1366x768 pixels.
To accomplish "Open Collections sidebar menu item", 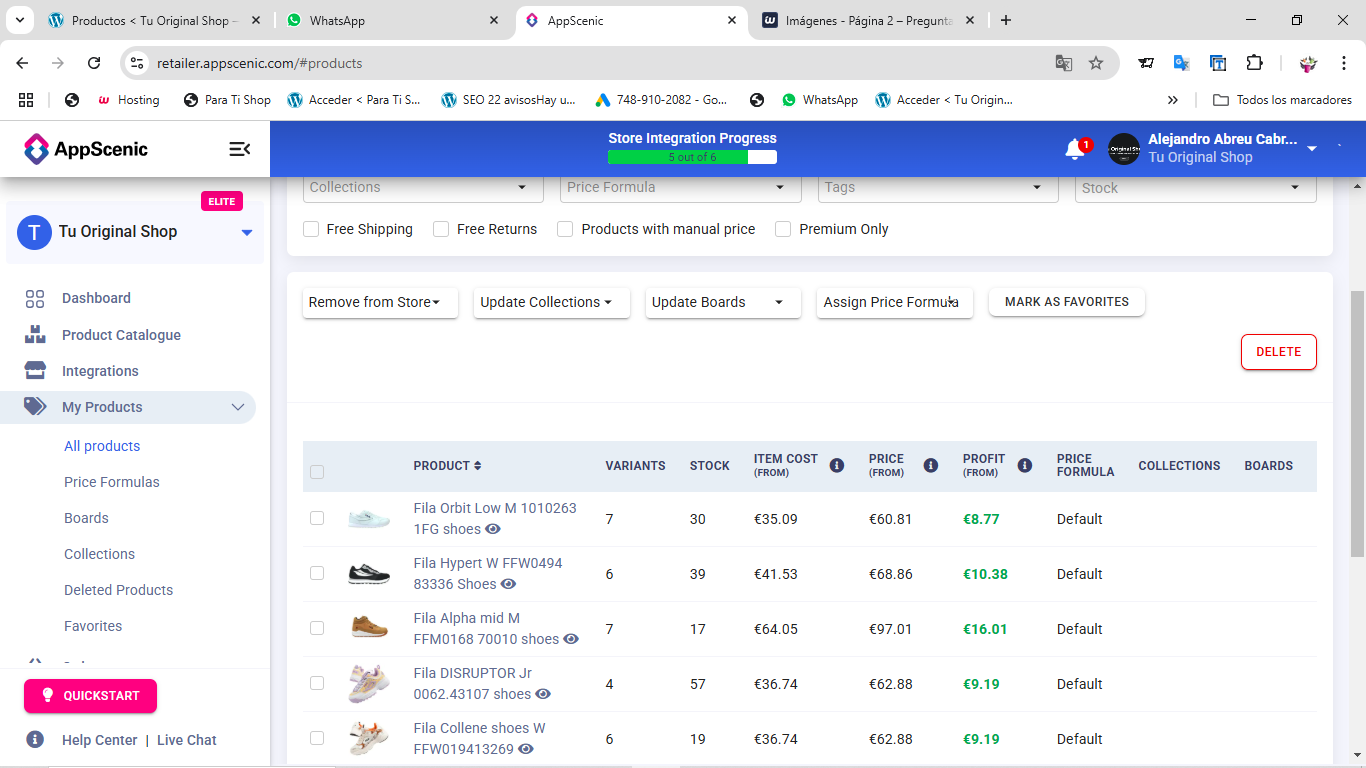I will pyautogui.click(x=99, y=554).
